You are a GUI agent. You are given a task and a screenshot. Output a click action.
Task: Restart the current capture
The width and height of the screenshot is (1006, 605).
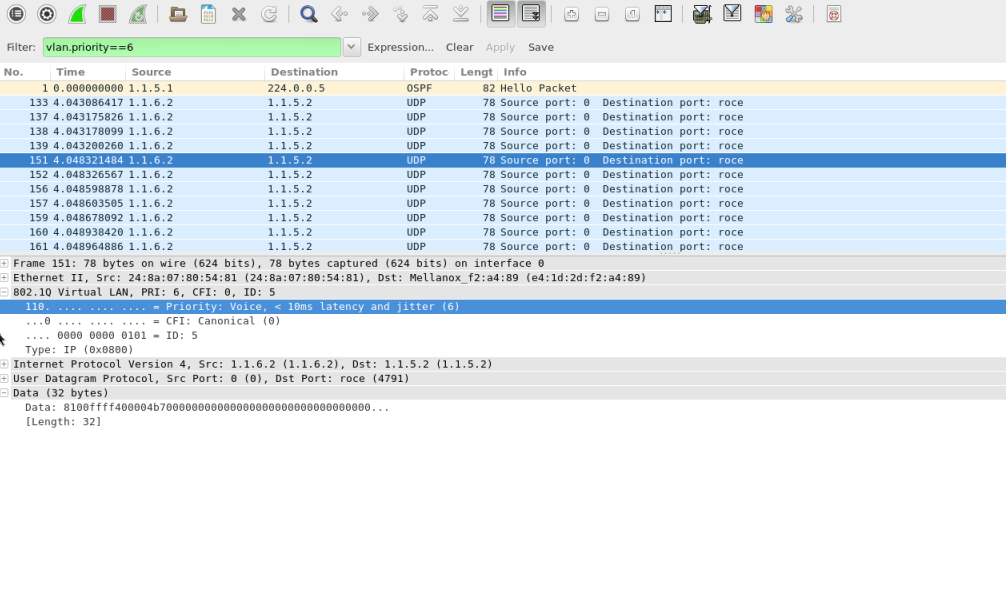tap(140, 14)
